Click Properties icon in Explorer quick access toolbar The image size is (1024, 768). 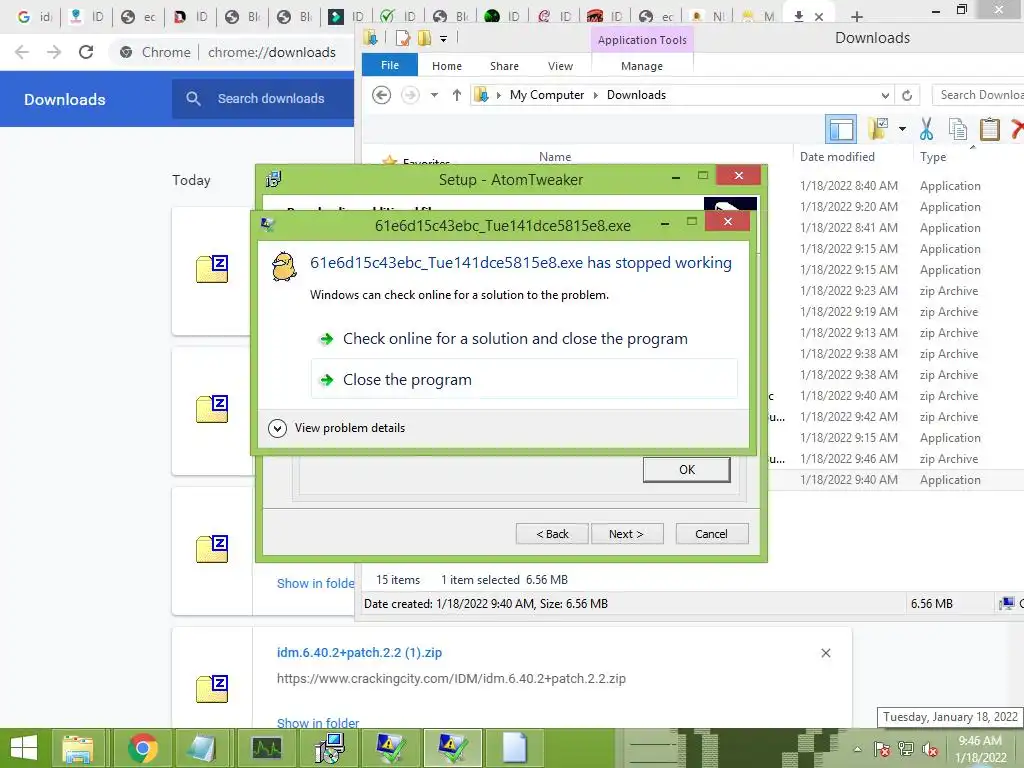pos(403,39)
